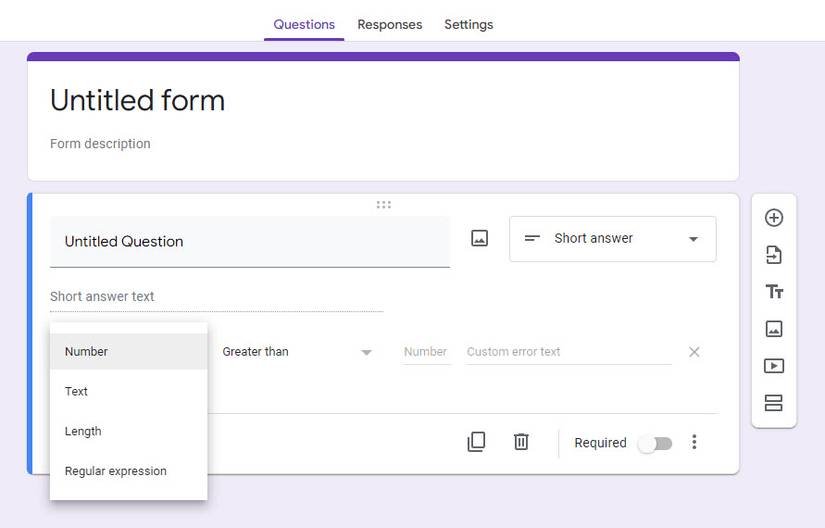Open the Settings tab
The image size is (825, 528).
[468, 24]
